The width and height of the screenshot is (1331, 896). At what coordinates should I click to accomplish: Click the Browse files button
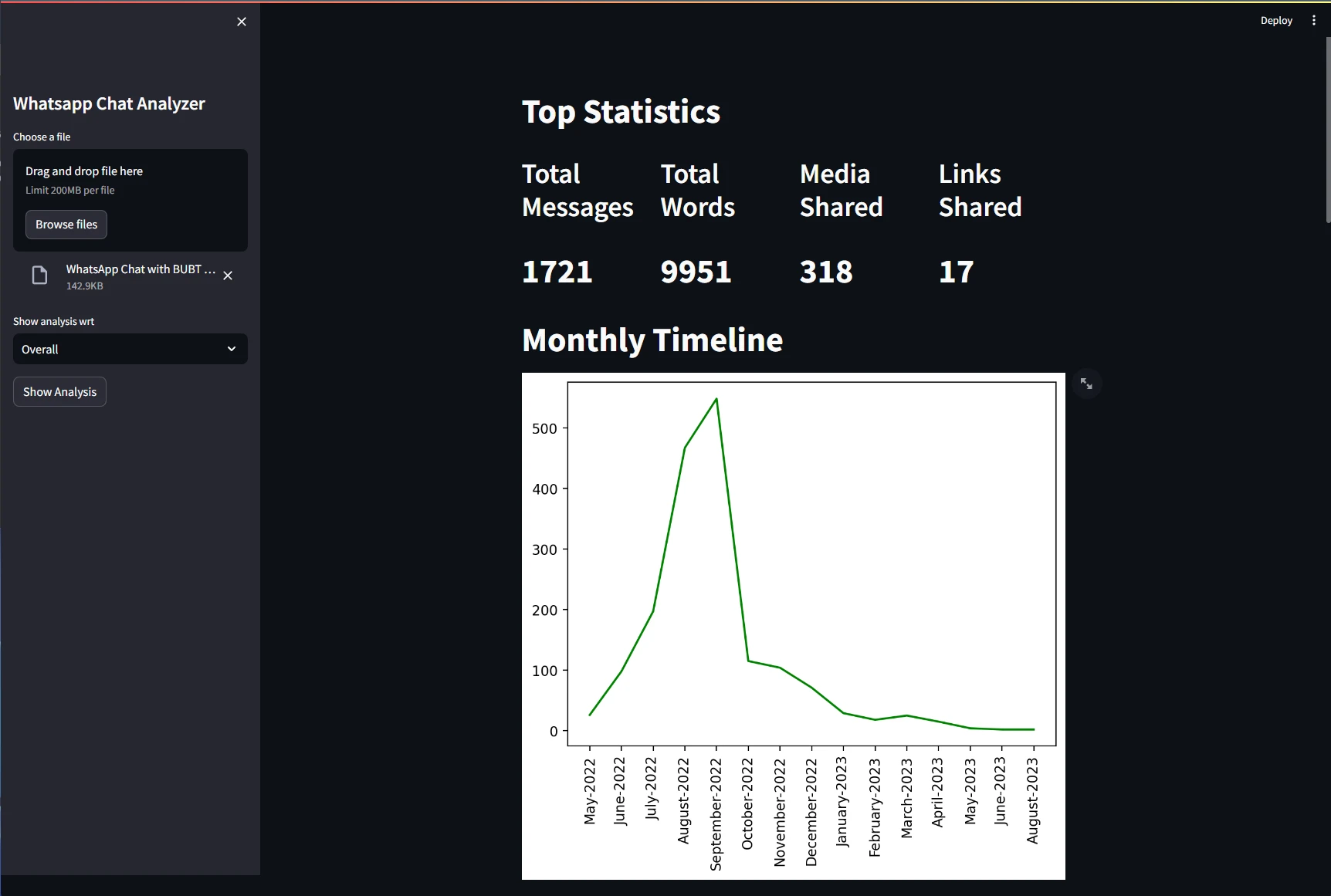(66, 225)
